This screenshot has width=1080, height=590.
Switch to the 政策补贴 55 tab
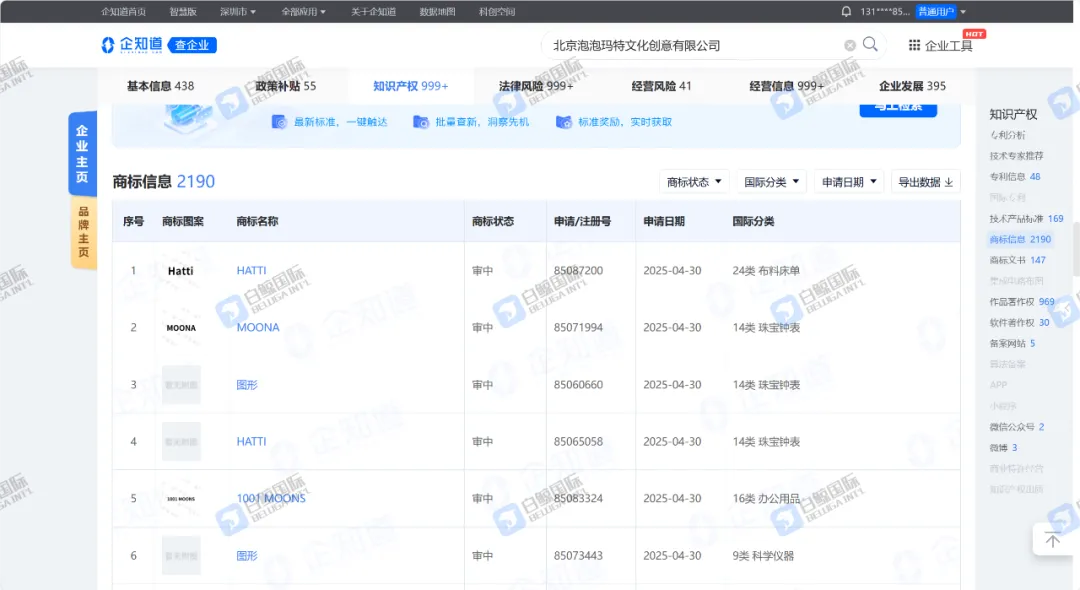click(285, 86)
